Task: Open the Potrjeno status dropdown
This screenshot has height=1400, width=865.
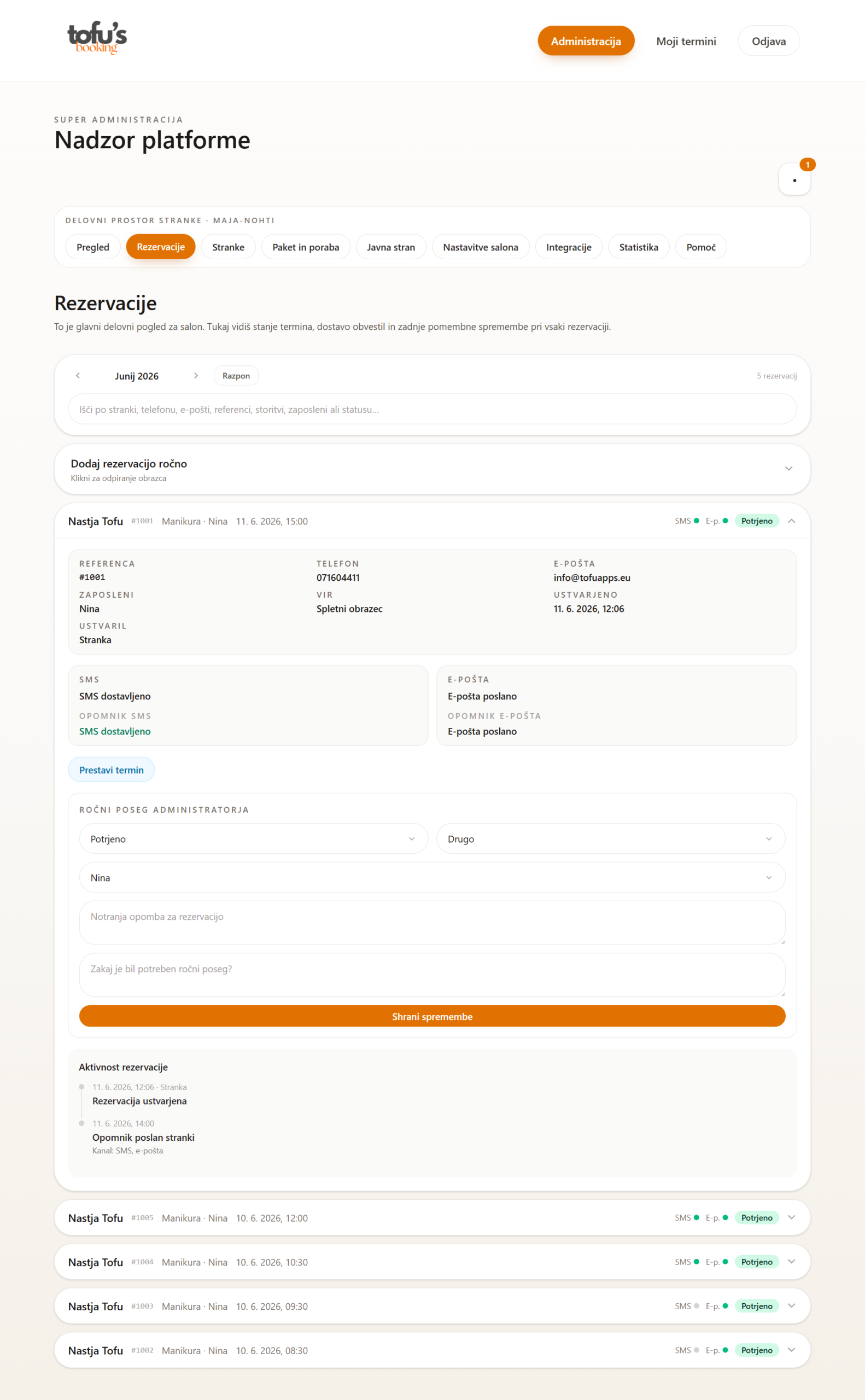Action: 254,838
